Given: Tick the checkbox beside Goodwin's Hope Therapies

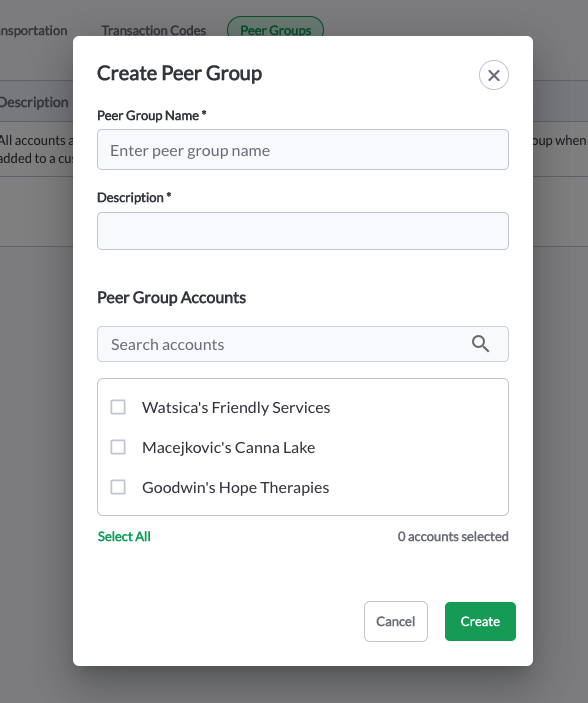Looking at the screenshot, I should tap(118, 487).
